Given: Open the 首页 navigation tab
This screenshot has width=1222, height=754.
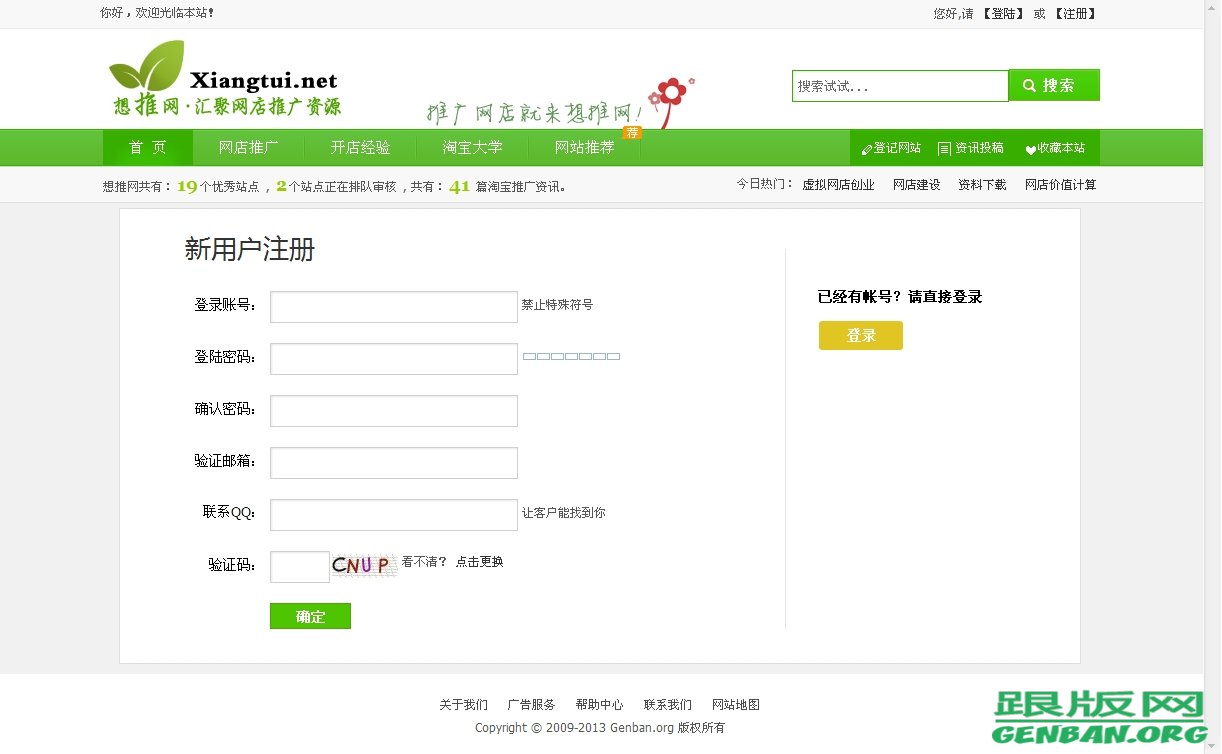Looking at the screenshot, I should click(x=146, y=147).
